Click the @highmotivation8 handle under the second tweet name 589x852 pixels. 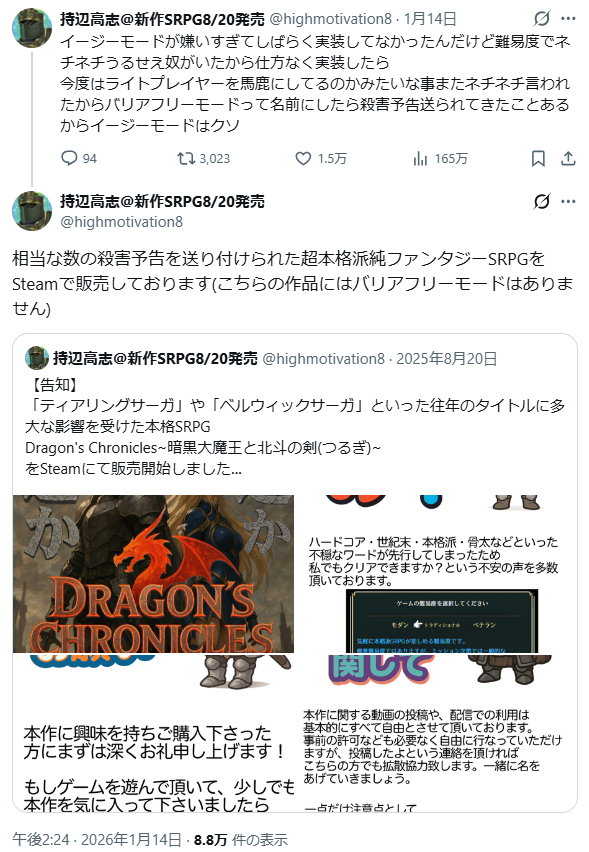(x=121, y=222)
